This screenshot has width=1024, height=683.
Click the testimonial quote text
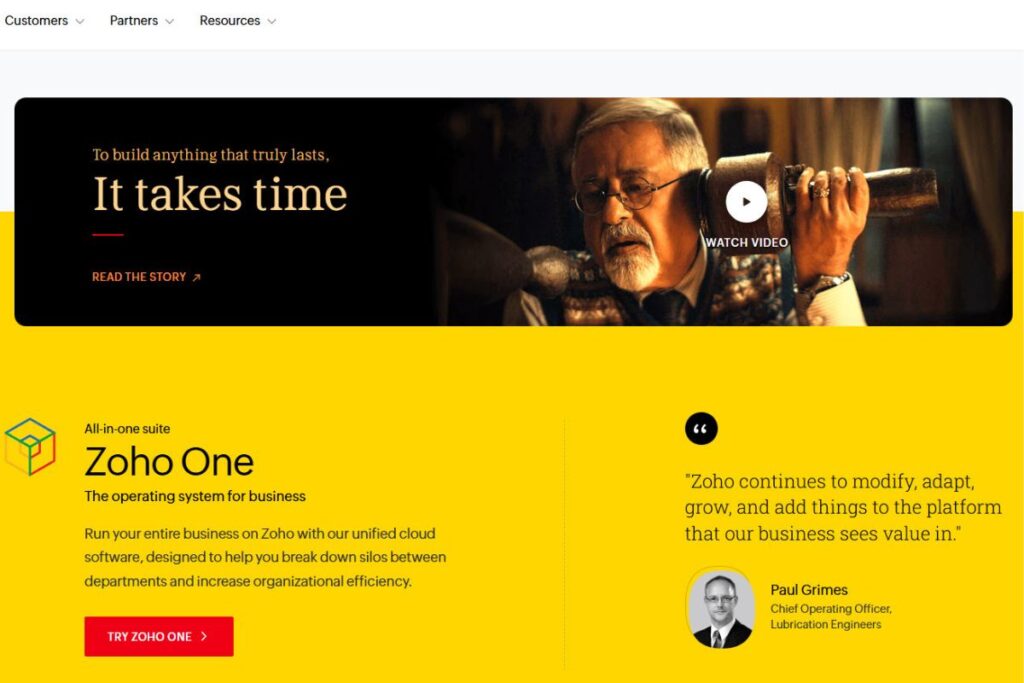pyautogui.click(x=843, y=507)
